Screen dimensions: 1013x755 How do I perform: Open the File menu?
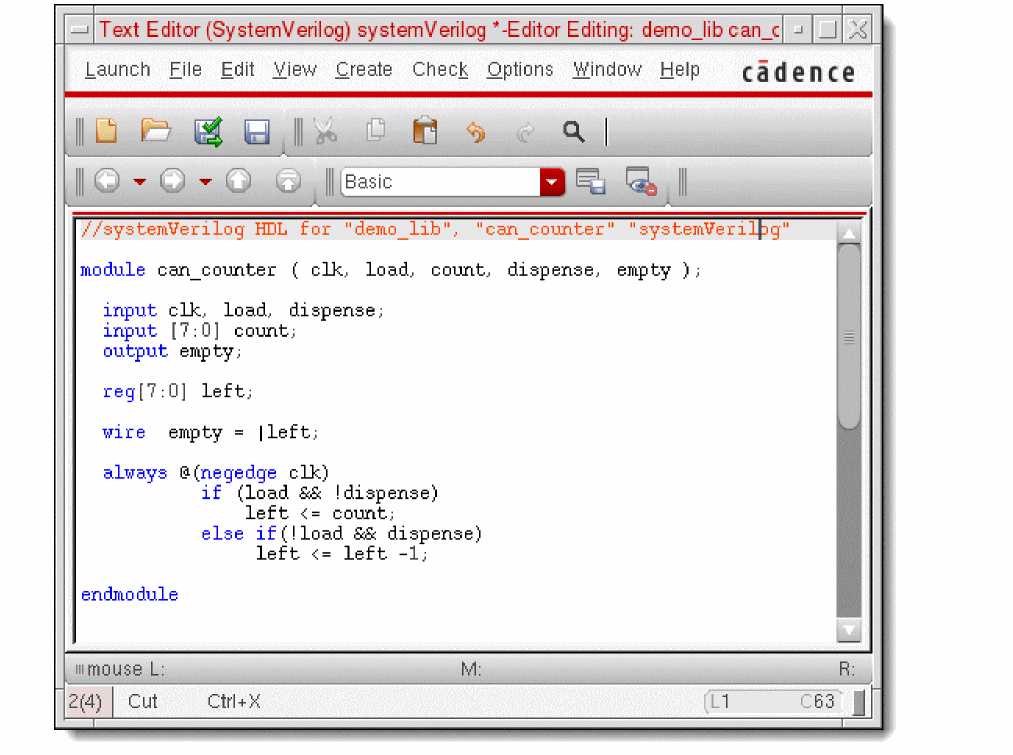(x=185, y=70)
